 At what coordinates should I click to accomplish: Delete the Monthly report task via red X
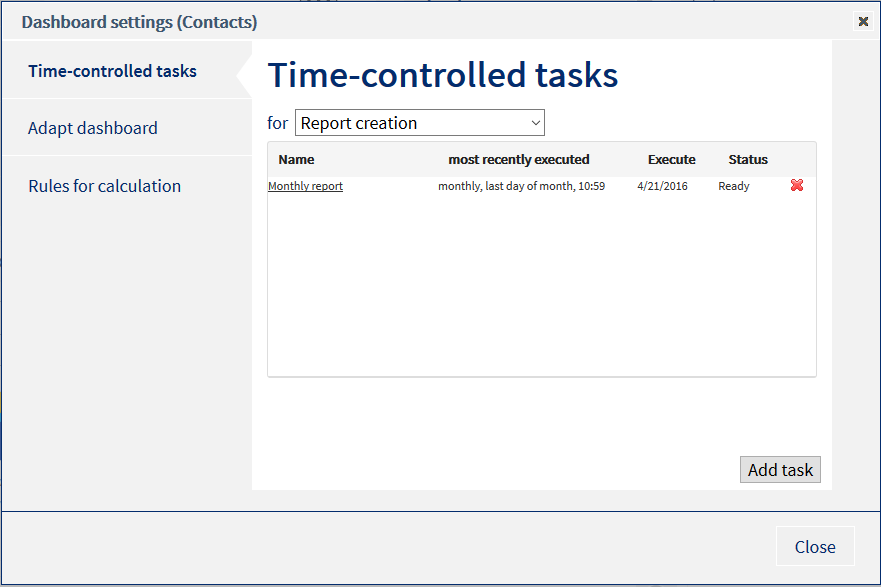(x=797, y=185)
